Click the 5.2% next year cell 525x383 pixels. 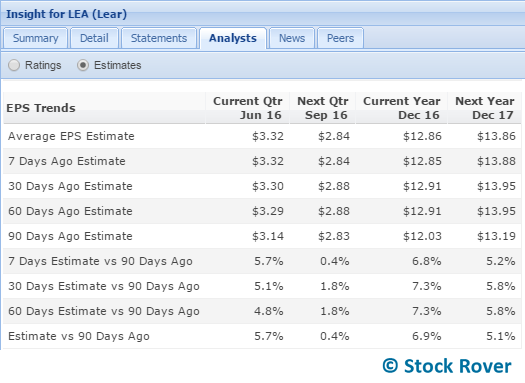coord(501,261)
